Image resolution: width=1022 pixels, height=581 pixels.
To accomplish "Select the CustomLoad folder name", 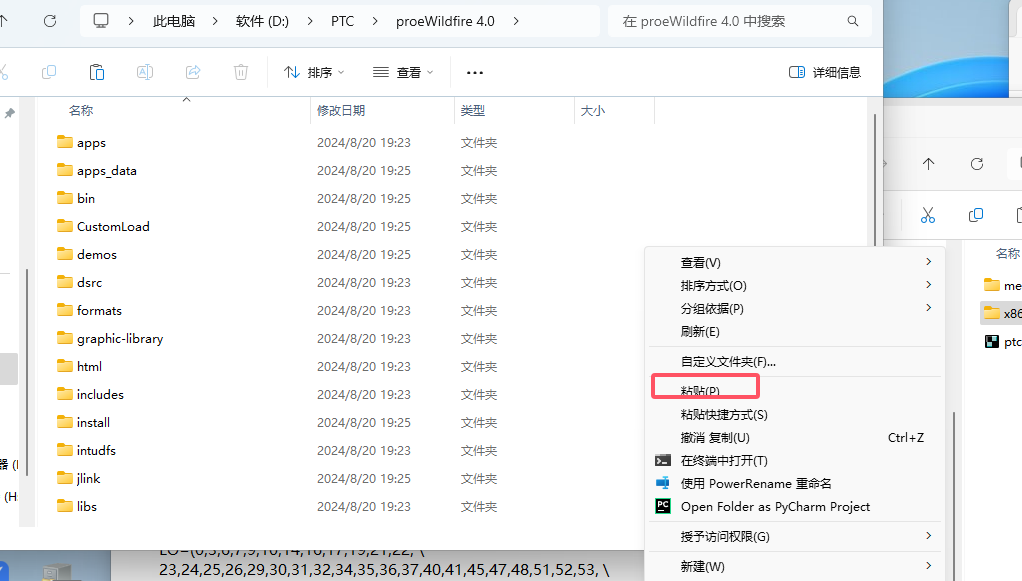I will pos(113,226).
